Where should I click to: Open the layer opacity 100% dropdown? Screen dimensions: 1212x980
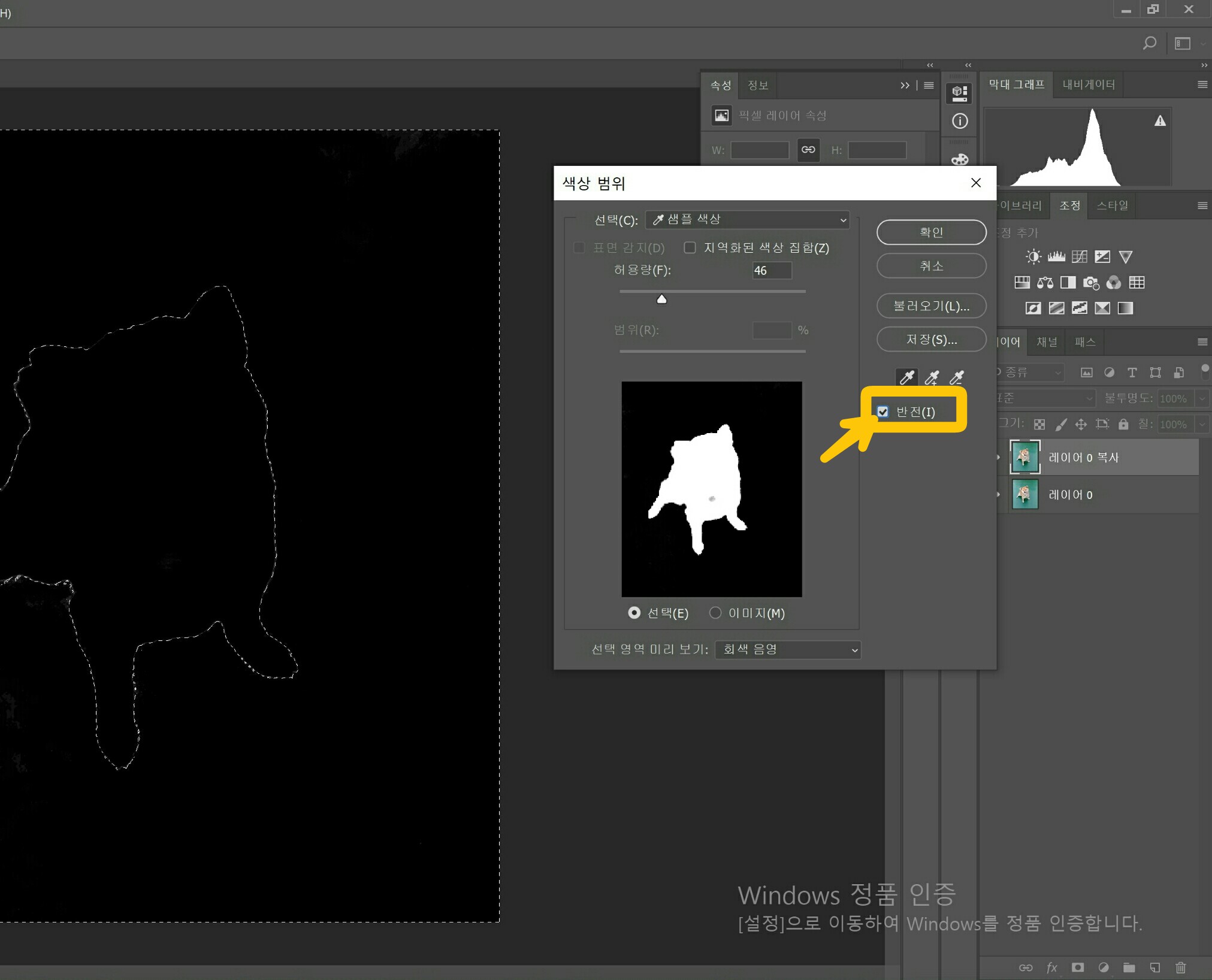1202,398
